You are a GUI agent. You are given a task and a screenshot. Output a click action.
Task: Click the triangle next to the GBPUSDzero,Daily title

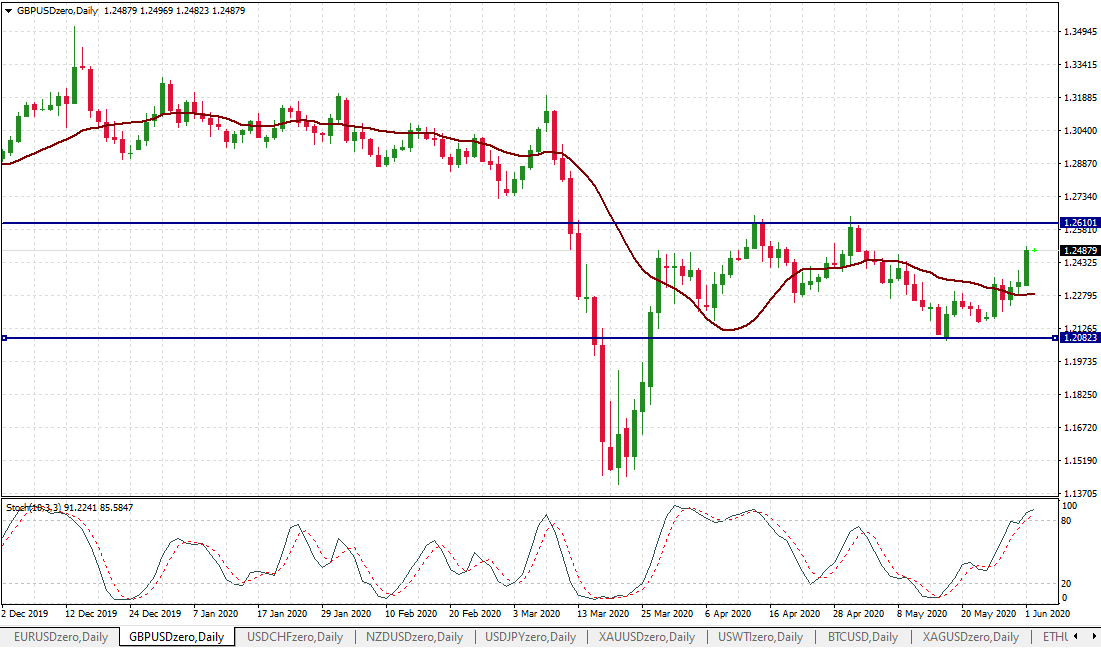[8, 10]
